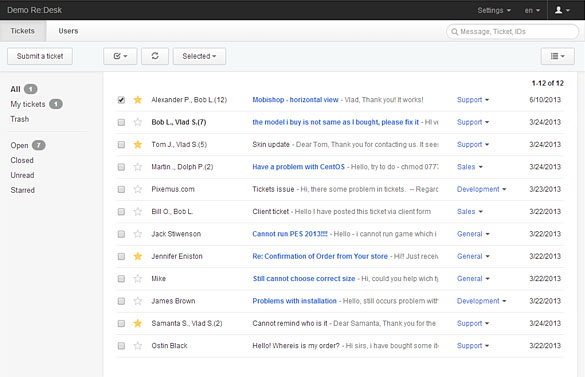The height and width of the screenshot is (377, 585).
Task: Star the ticket from Mike
Action: point(138,278)
